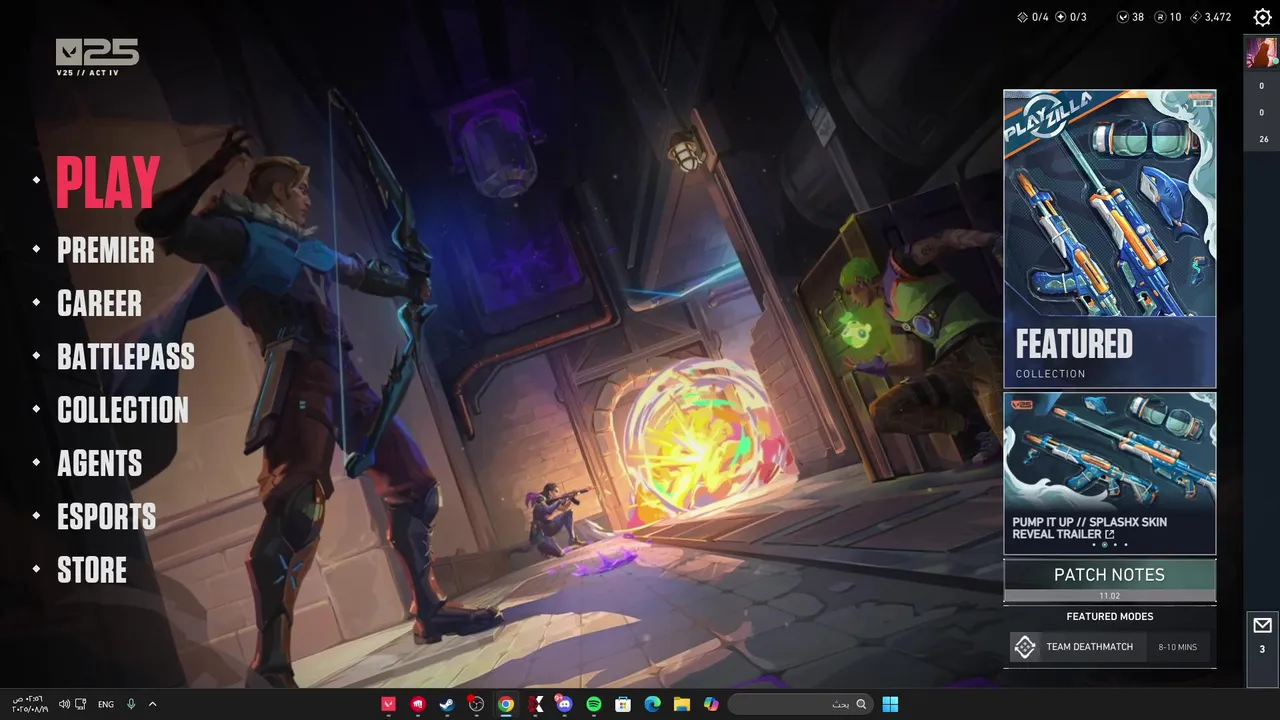Launch Steam from the taskbar
1280x720 pixels.
447,704
